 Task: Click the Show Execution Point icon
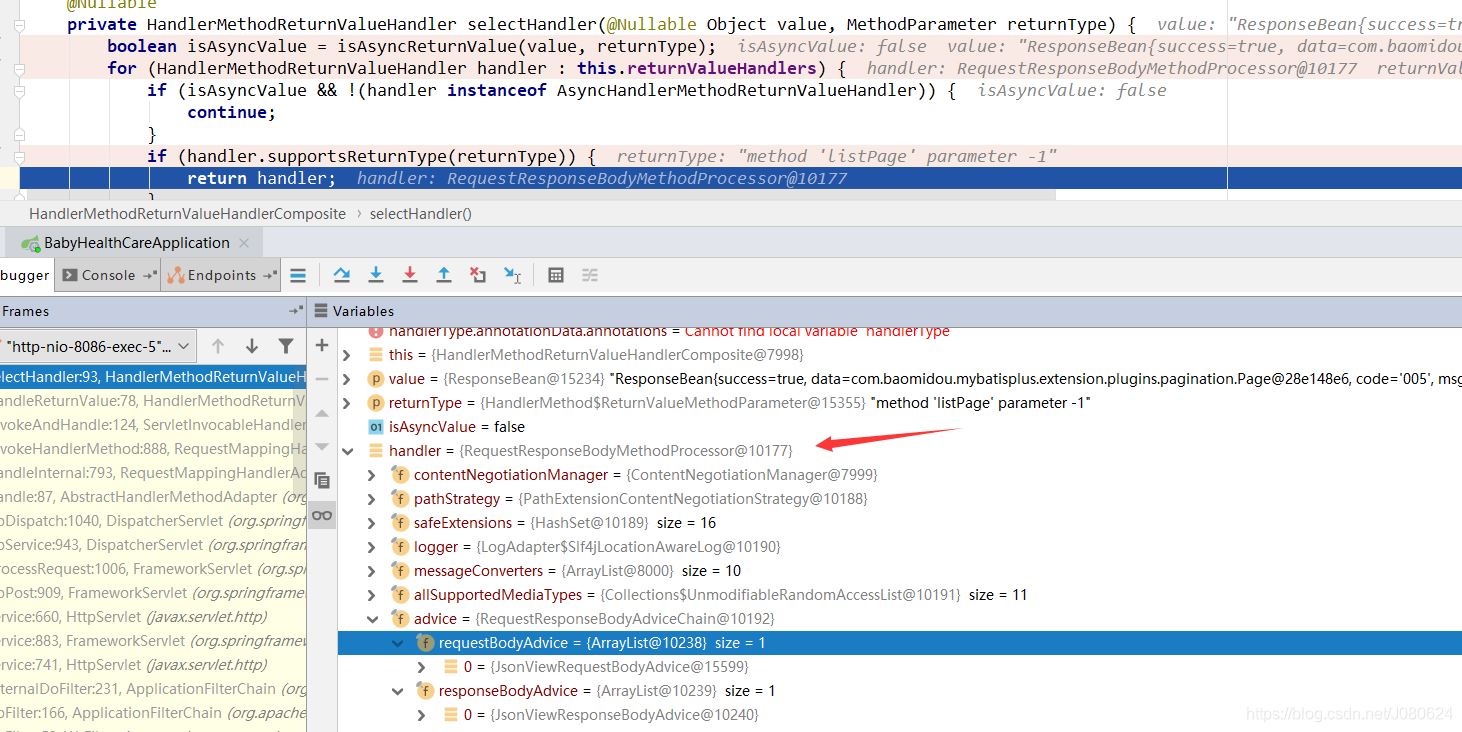coord(298,275)
